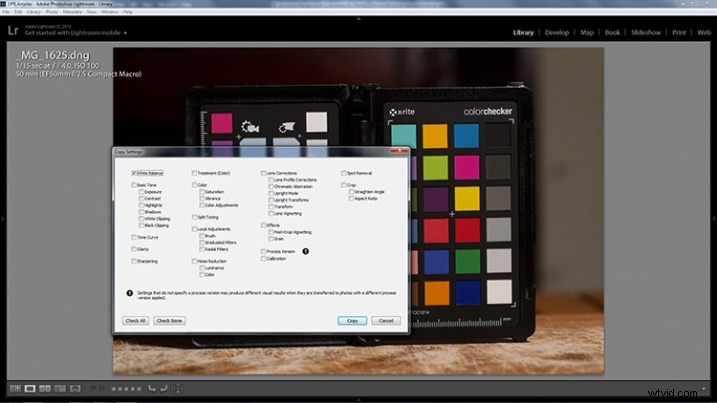Viewport: 717px width, 403px height.
Task: Uncheck White Balance checkbox
Action: click(x=134, y=173)
